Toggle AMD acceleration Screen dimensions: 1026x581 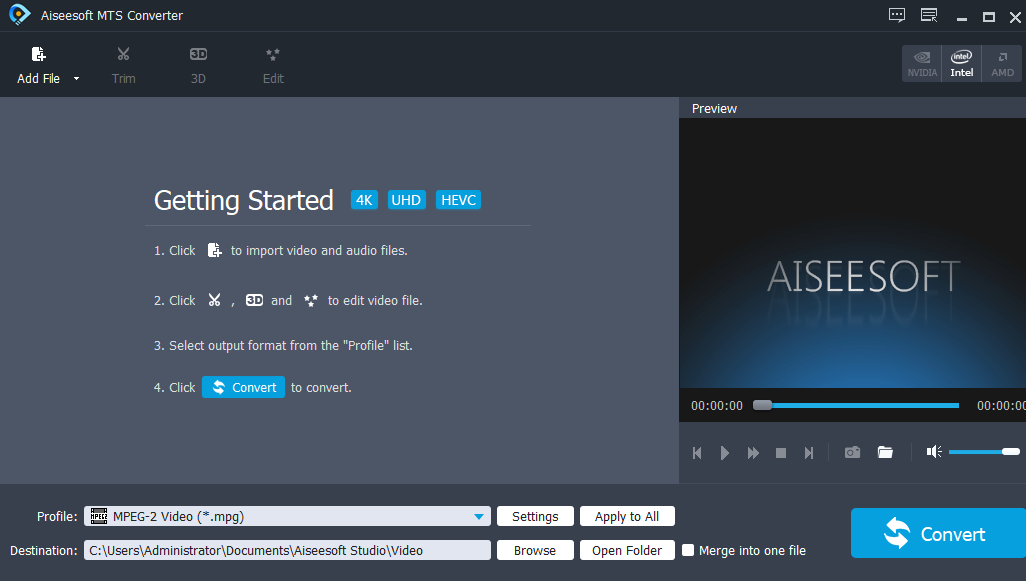tap(1002, 63)
